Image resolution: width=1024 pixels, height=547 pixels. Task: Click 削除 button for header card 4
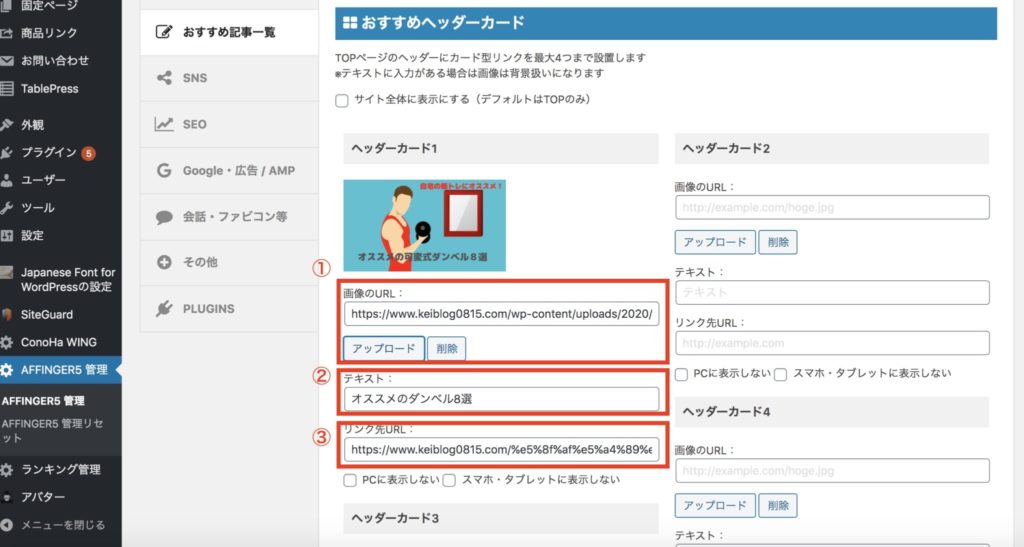point(778,505)
